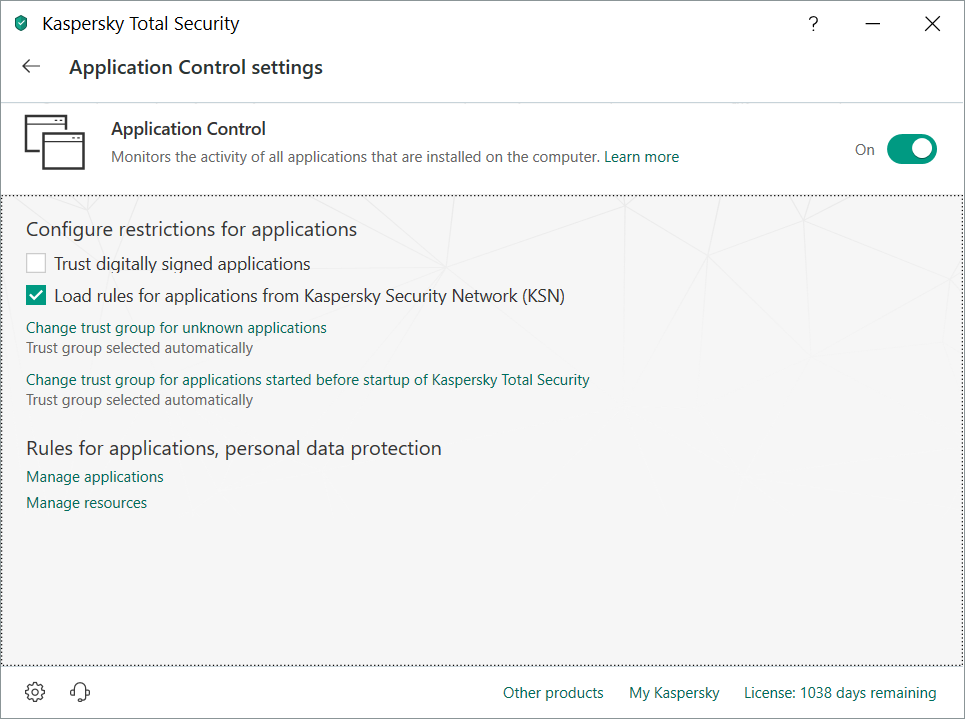Open support via the headset icon
Viewport: 965px width, 719px height.
(x=81, y=692)
